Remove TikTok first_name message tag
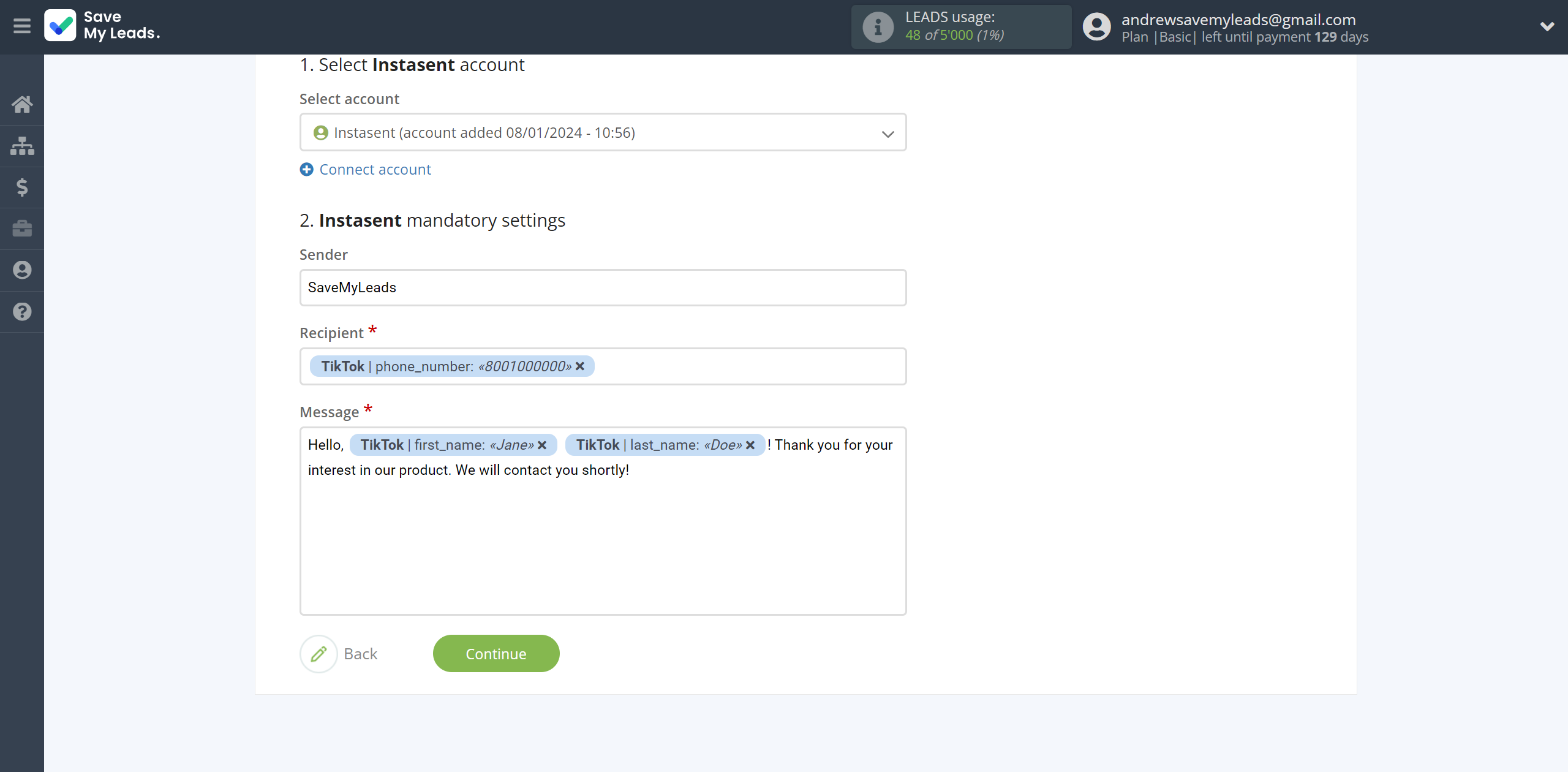1568x772 pixels. [543, 445]
